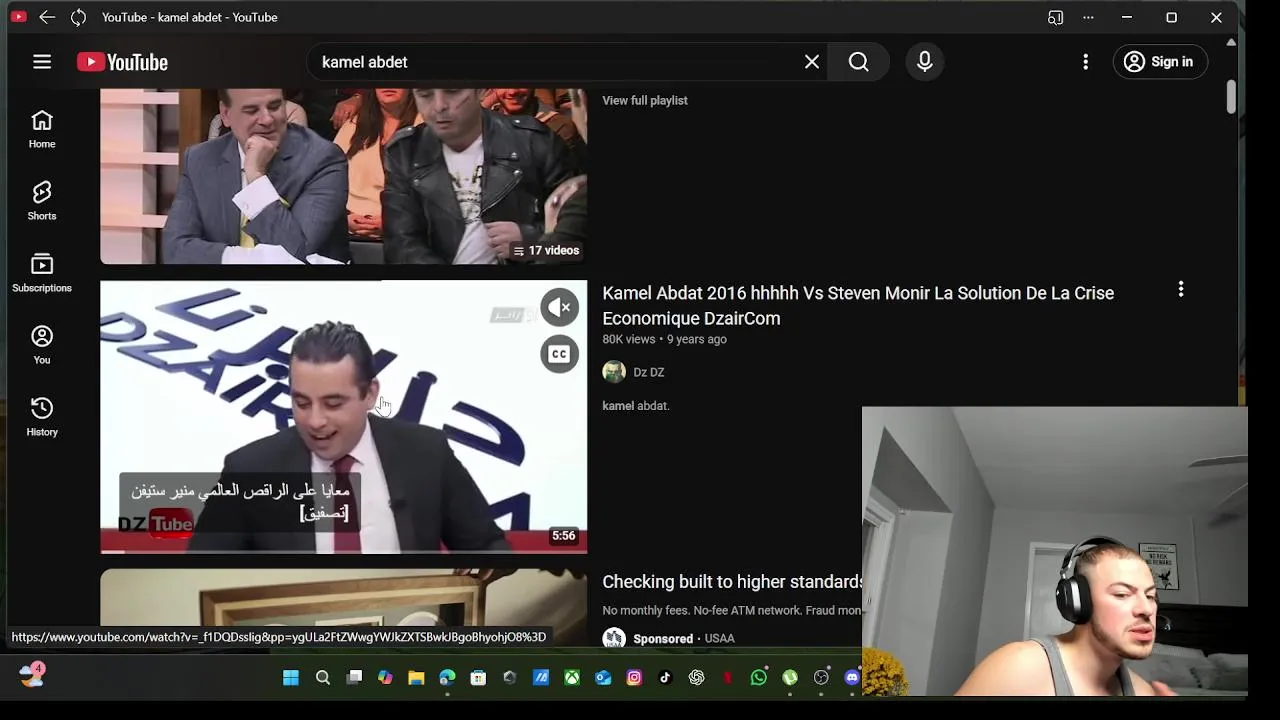Click the cast icon in title bar
Image resolution: width=1280 pixels, height=720 pixels.
point(1055,17)
